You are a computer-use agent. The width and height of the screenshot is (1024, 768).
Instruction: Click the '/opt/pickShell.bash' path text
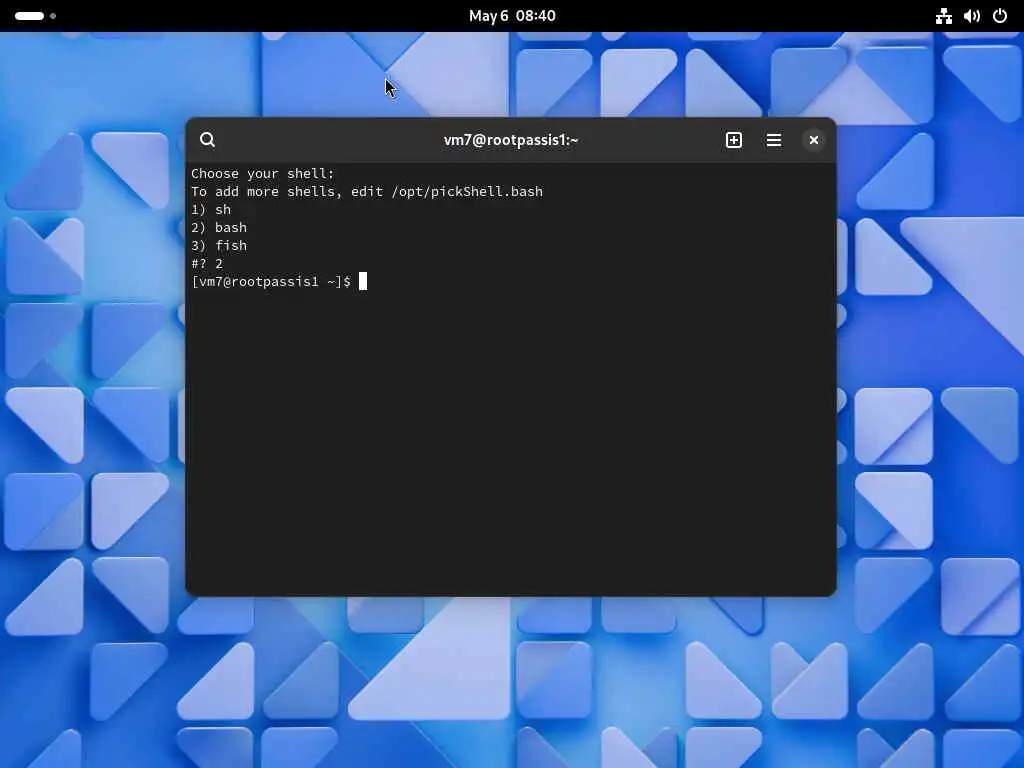click(467, 191)
